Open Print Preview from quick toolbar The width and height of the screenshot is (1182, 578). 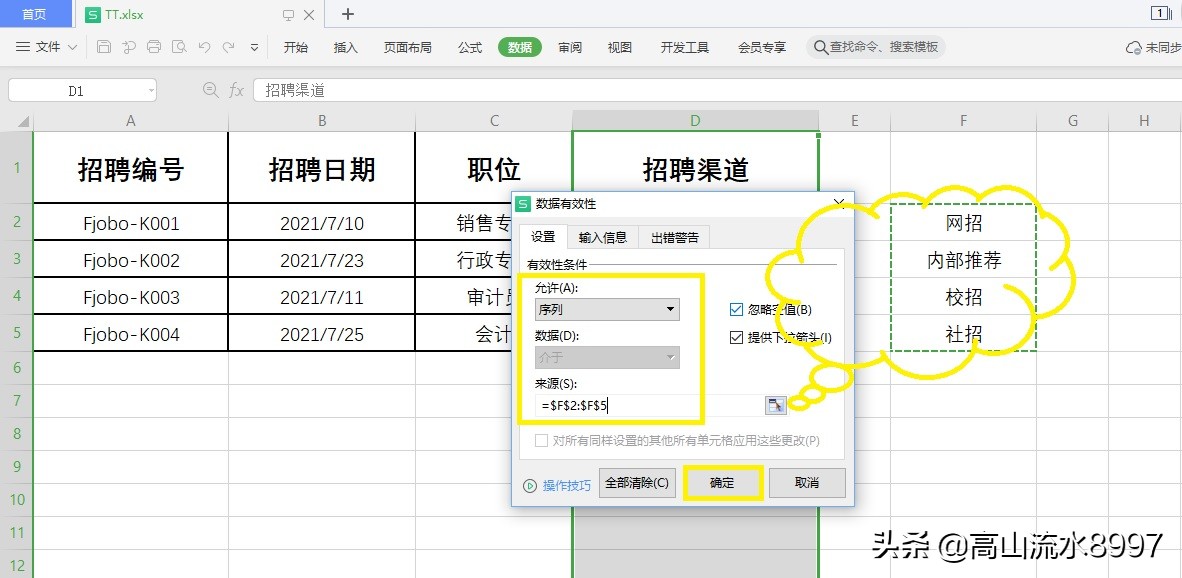point(179,47)
